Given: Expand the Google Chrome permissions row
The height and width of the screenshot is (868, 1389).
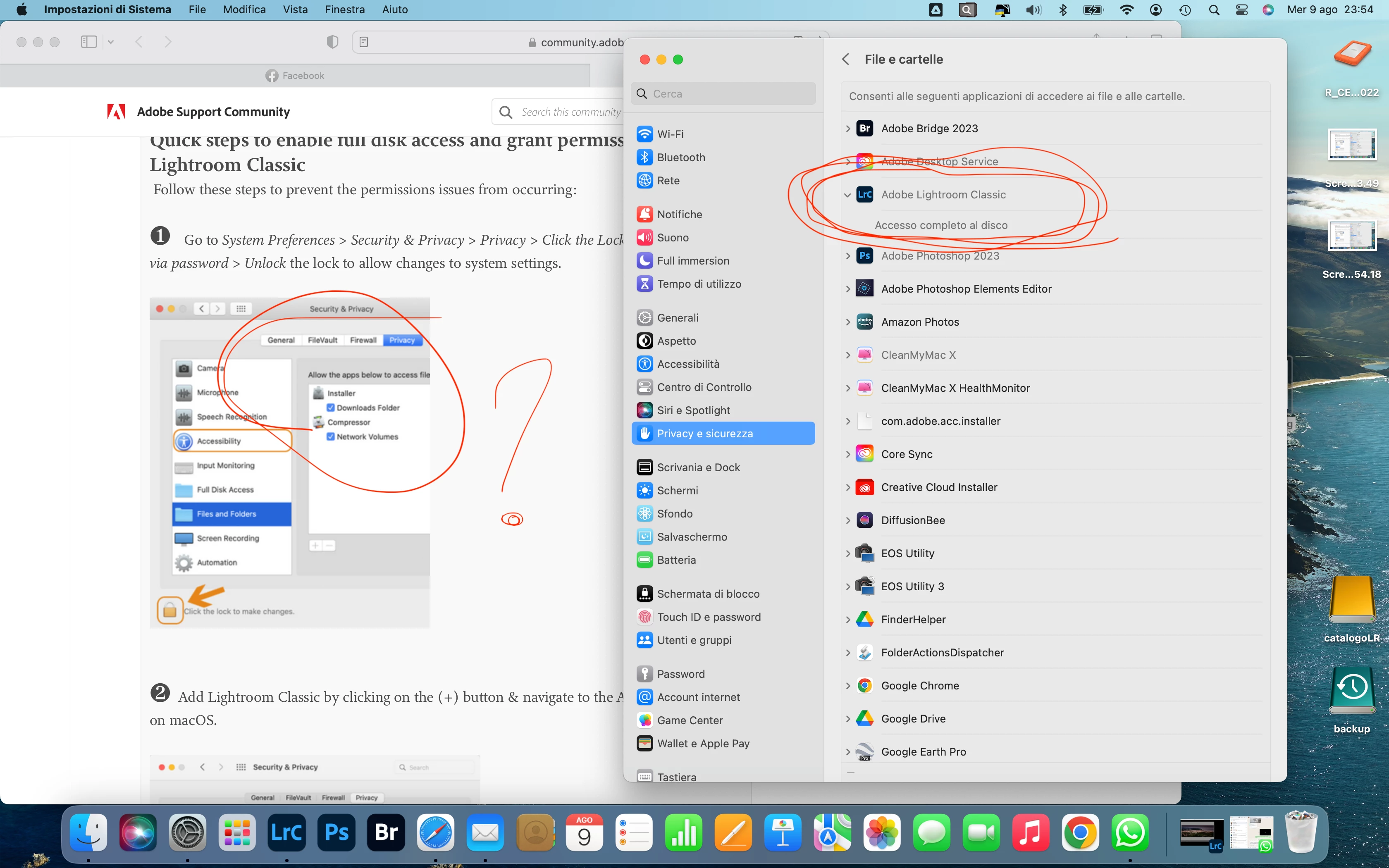Looking at the screenshot, I should coord(848,686).
